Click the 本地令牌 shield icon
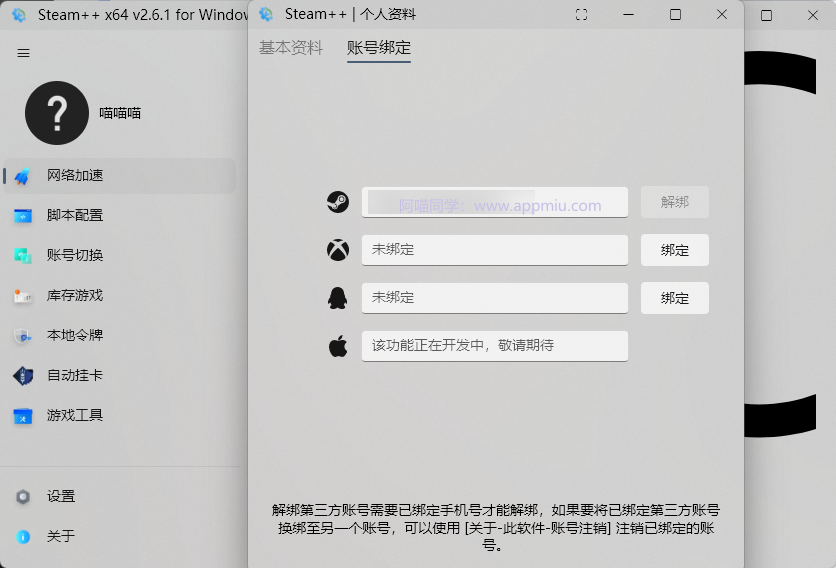The height and width of the screenshot is (568, 836). (22, 335)
